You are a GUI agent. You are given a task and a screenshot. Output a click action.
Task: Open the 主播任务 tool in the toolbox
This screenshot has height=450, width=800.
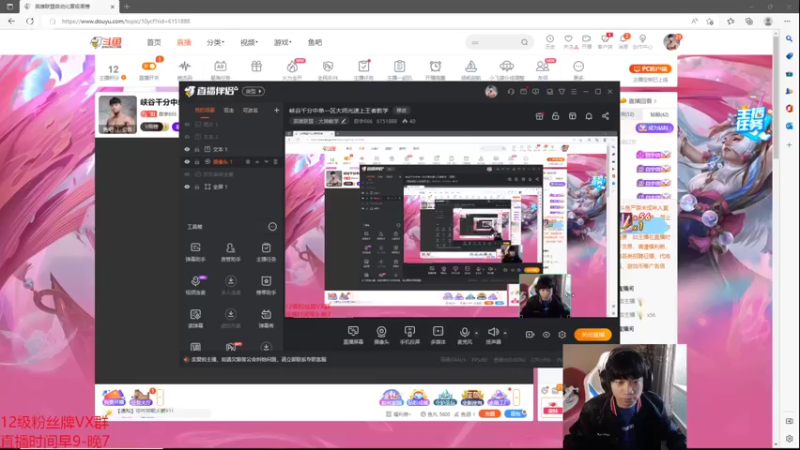click(x=266, y=252)
